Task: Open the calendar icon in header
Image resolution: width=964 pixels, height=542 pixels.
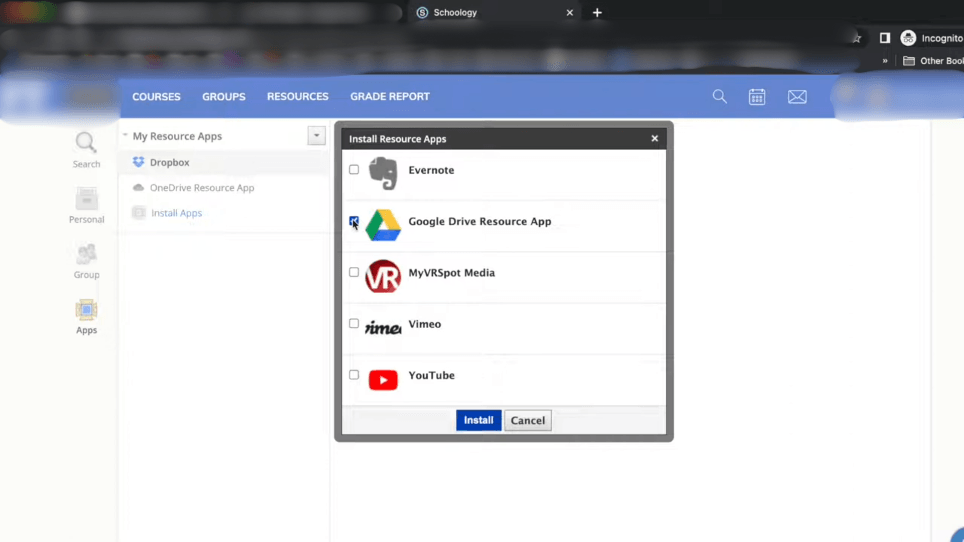Action: tap(757, 96)
